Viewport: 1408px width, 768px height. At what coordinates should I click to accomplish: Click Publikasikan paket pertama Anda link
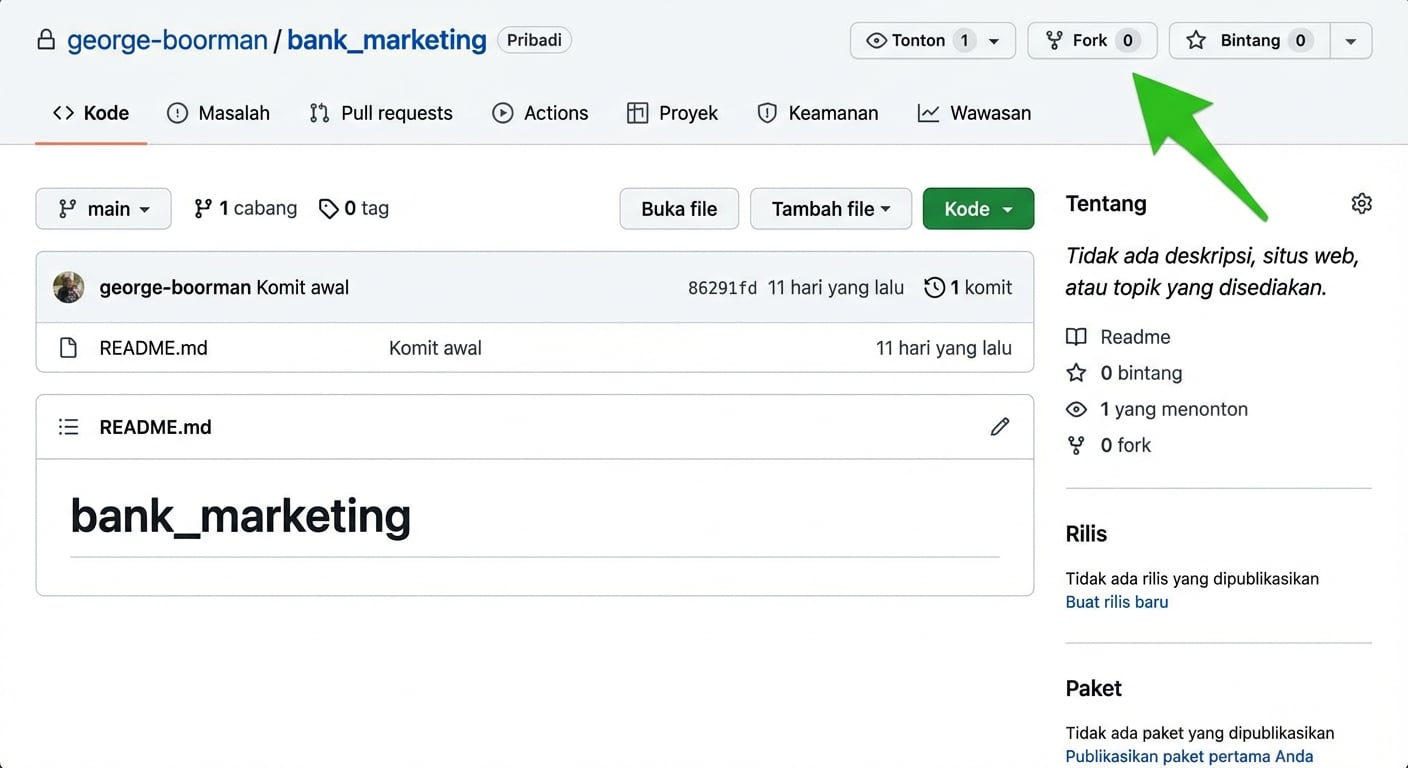1189,756
